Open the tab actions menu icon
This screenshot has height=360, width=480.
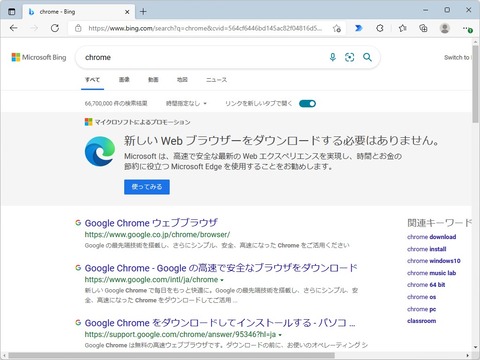point(12,12)
